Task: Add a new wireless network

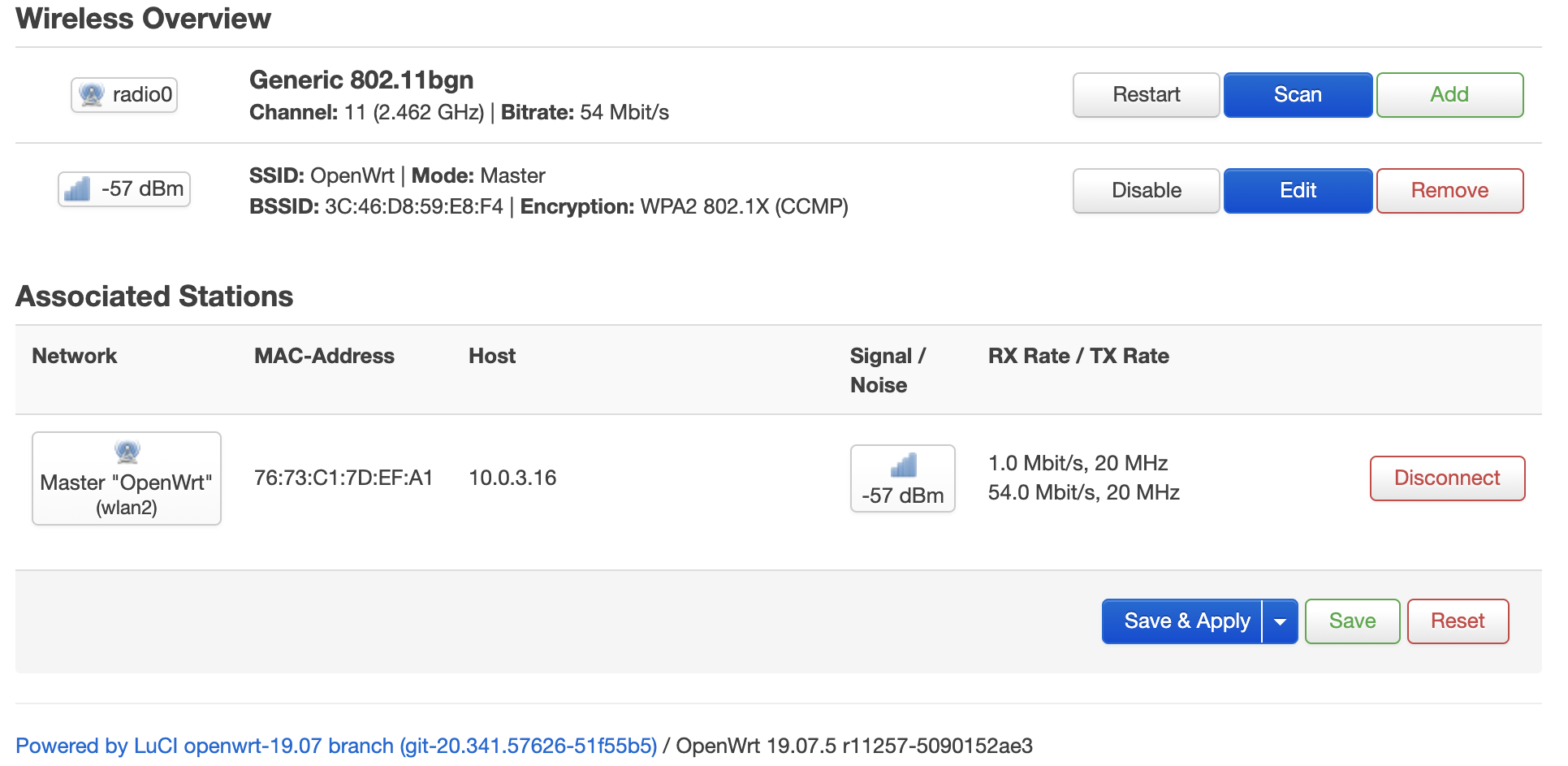Action: point(1449,95)
